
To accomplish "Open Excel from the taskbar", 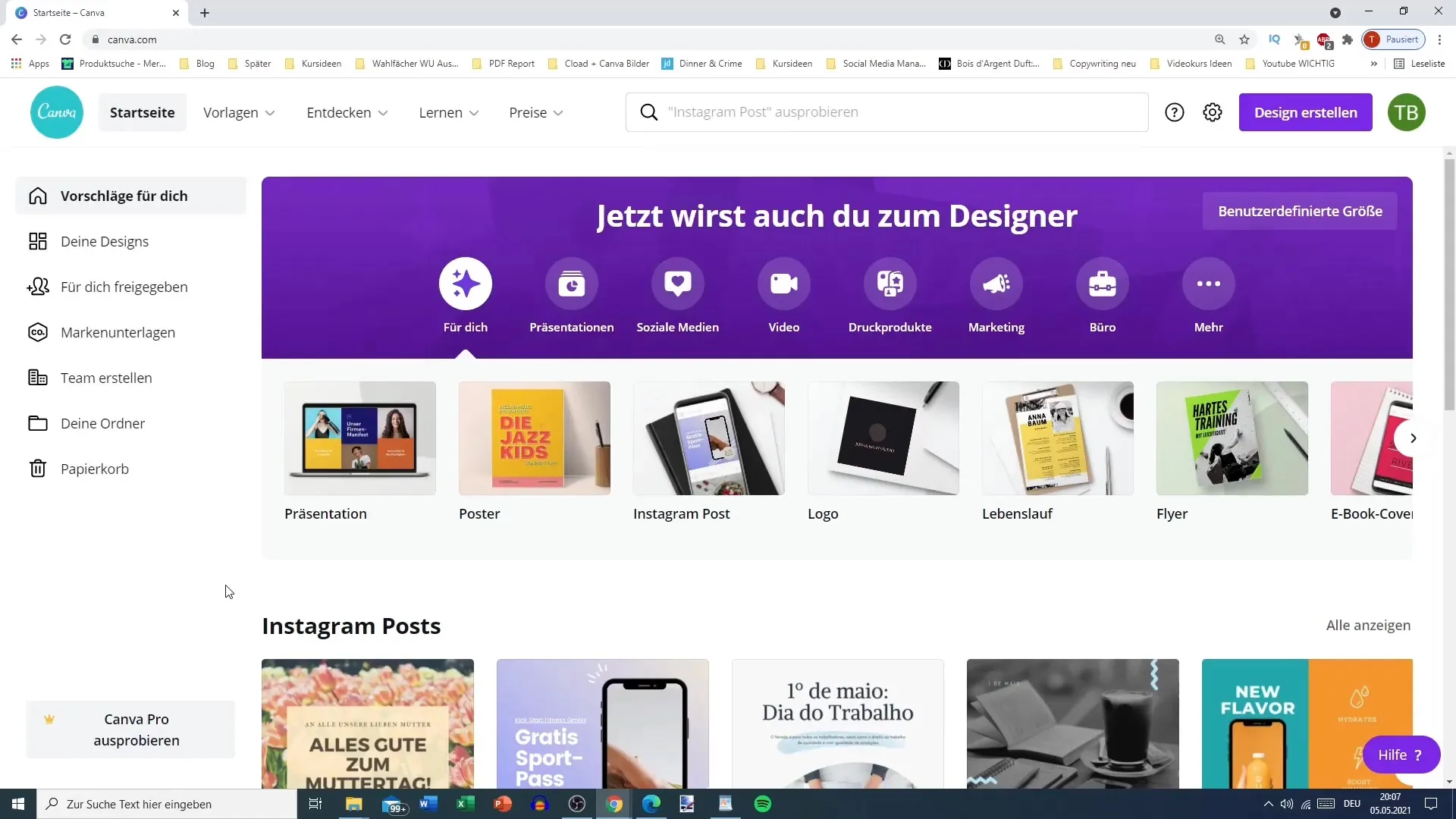I will pyautogui.click(x=465, y=804).
